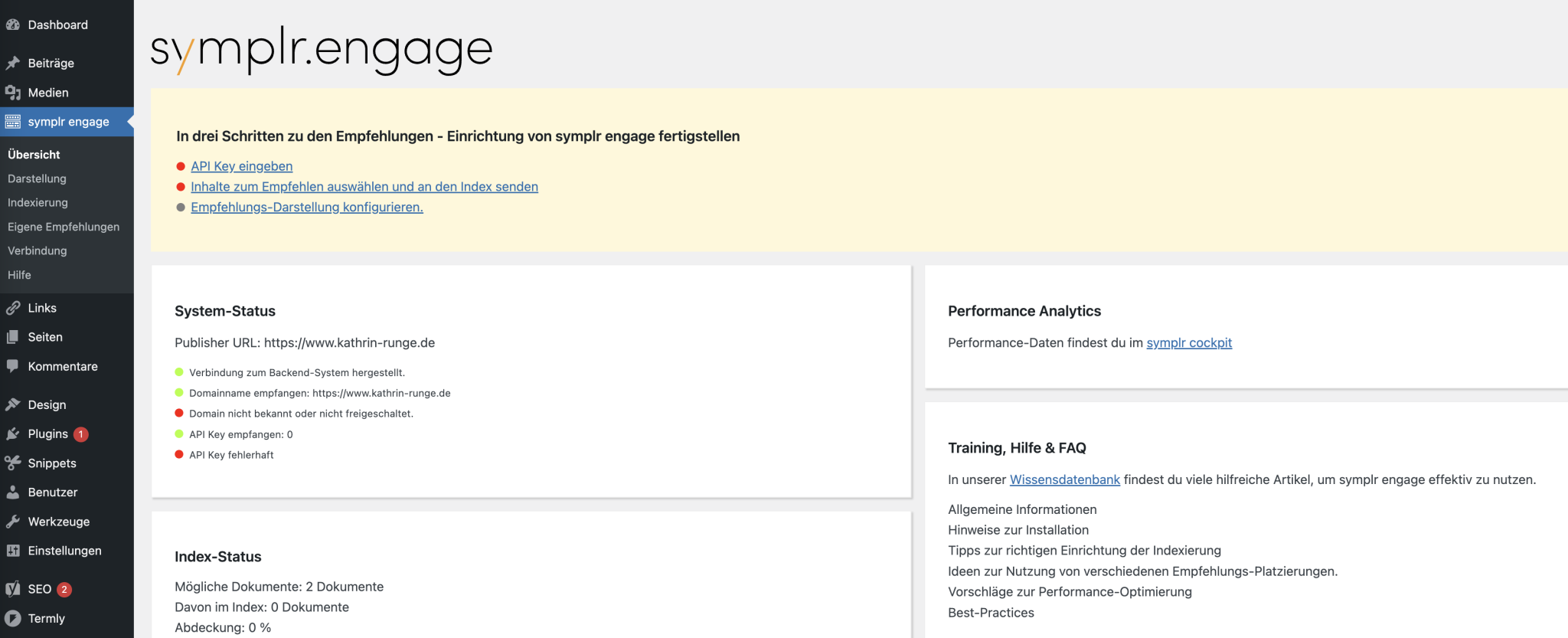Click the 'Performance Analytics' heading
Screen dimensions: 1568x638
point(1024,311)
